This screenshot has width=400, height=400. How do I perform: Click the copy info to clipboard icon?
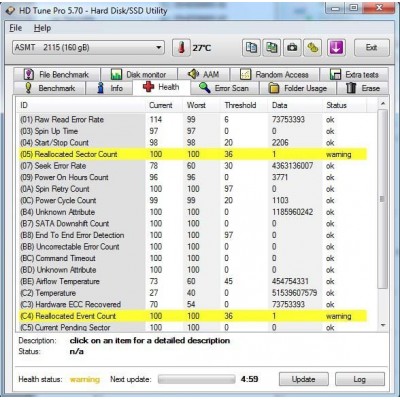coord(251,48)
